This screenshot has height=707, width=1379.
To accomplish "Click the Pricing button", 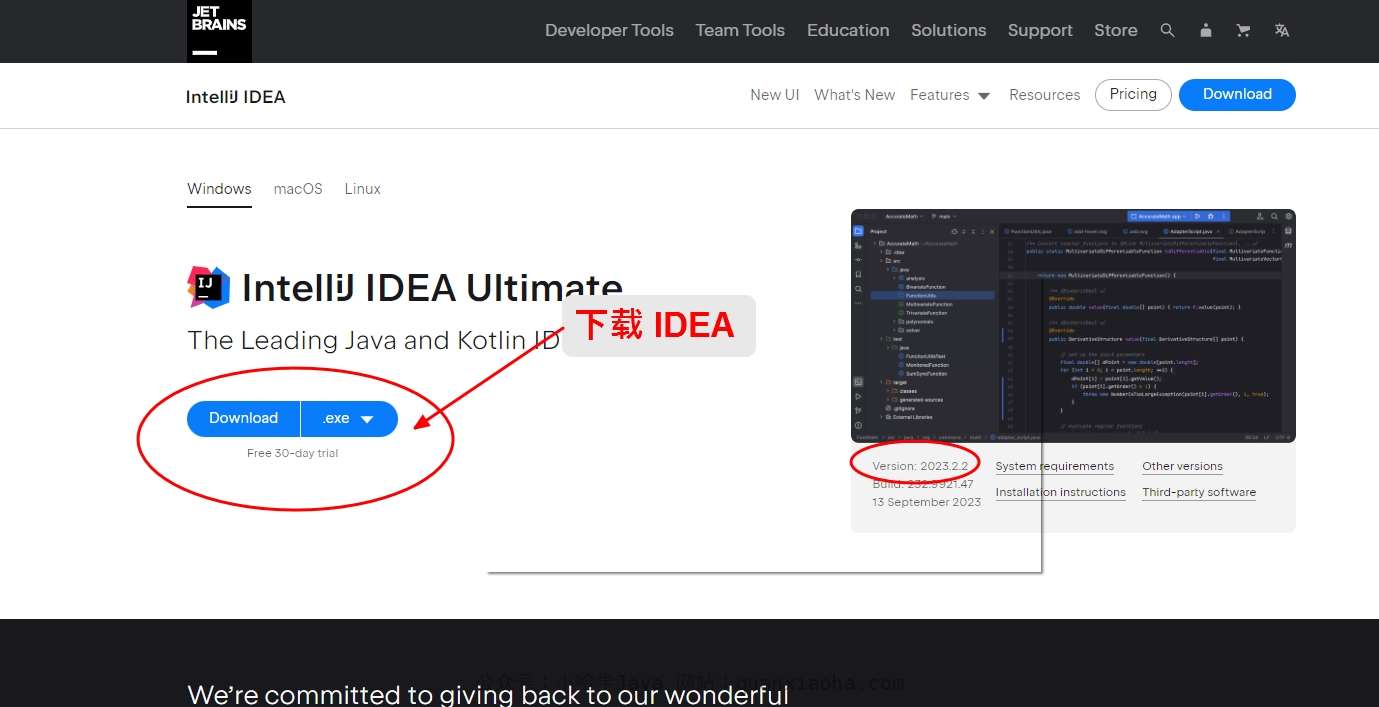I will (x=1133, y=94).
